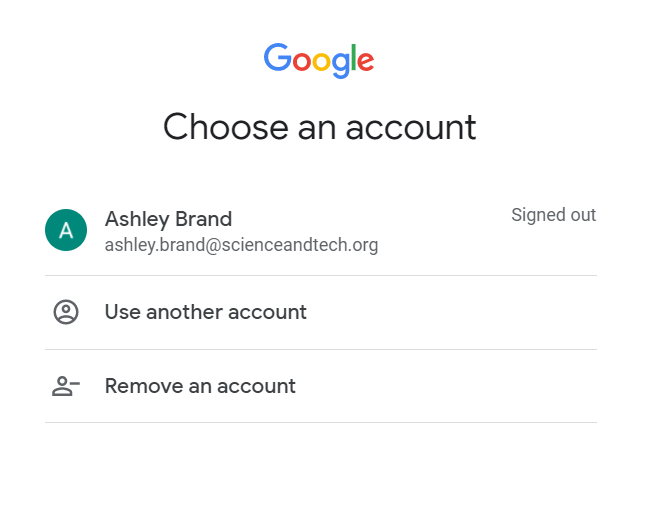Click the yellow letter o in the logo
The height and width of the screenshot is (507, 646).
coord(320,62)
